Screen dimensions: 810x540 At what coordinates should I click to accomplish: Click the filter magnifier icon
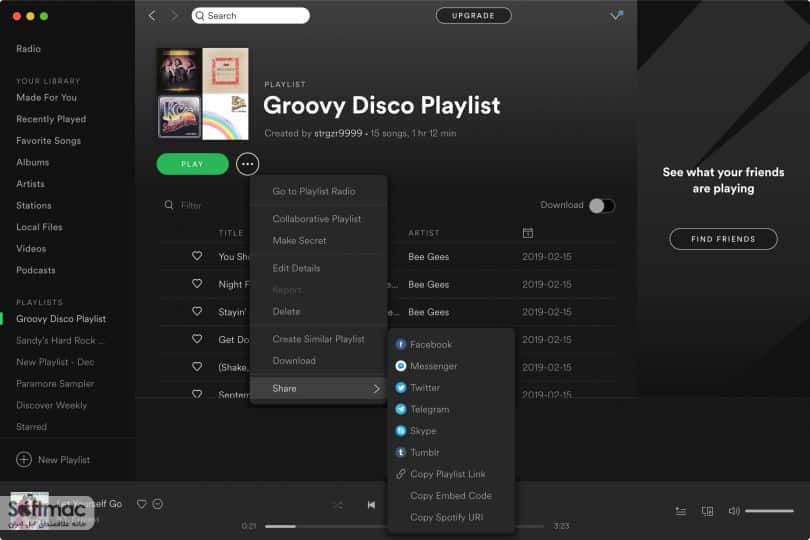(x=169, y=205)
